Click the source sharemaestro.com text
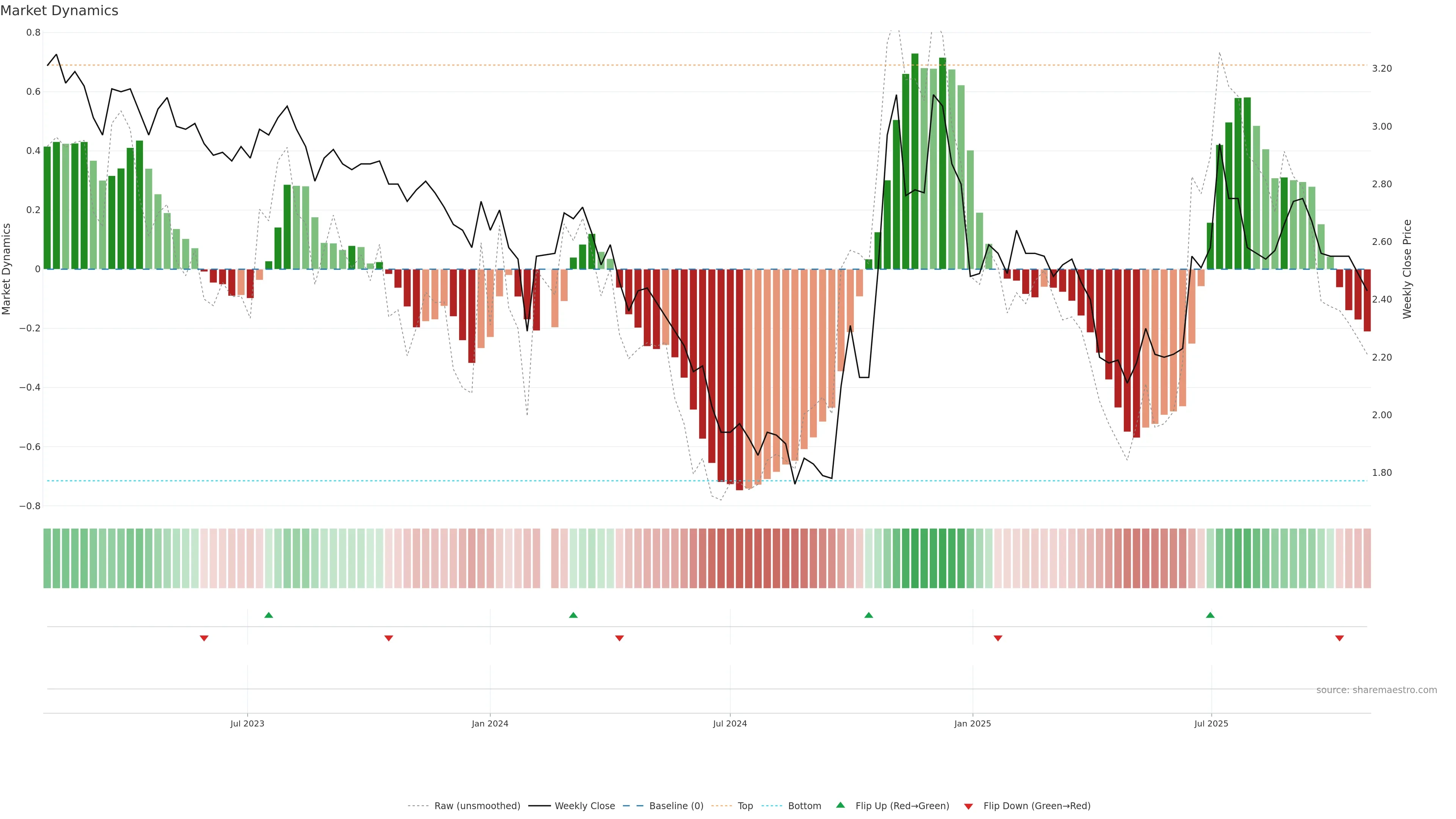Viewport: 1456px width, 819px height. coord(1376,690)
